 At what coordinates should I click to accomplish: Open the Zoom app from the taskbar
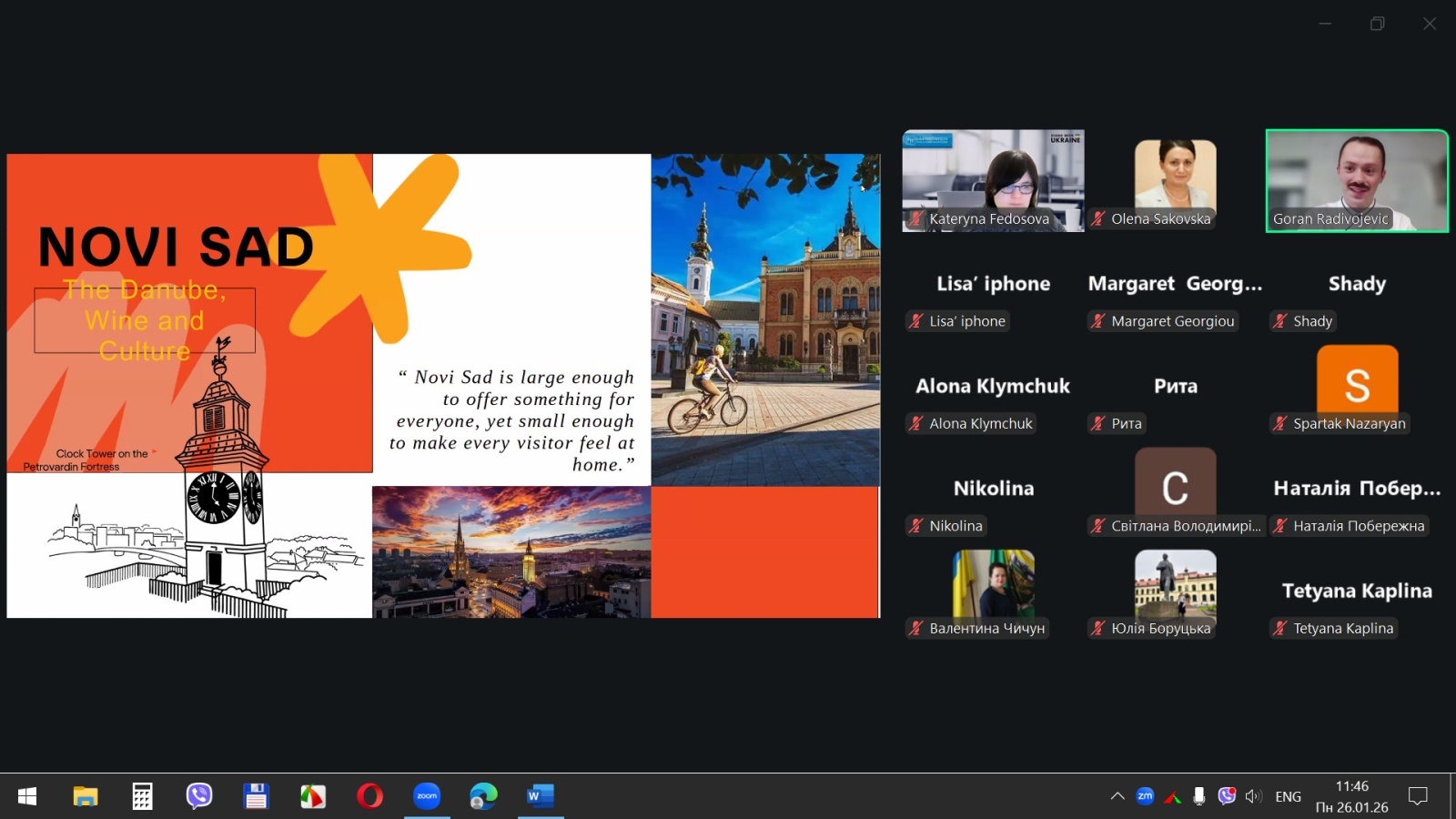tap(426, 796)
